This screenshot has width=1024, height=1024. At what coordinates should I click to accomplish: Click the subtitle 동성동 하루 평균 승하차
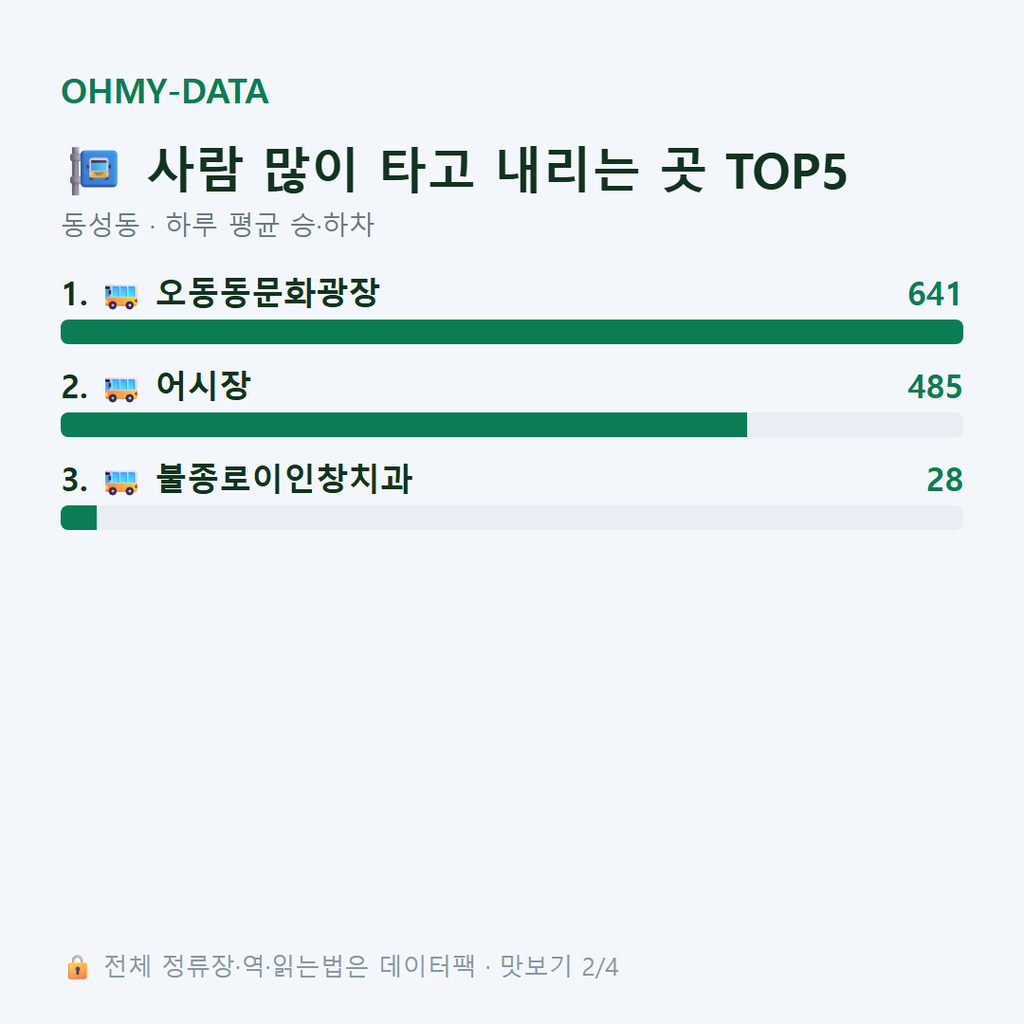coord(217,225)
